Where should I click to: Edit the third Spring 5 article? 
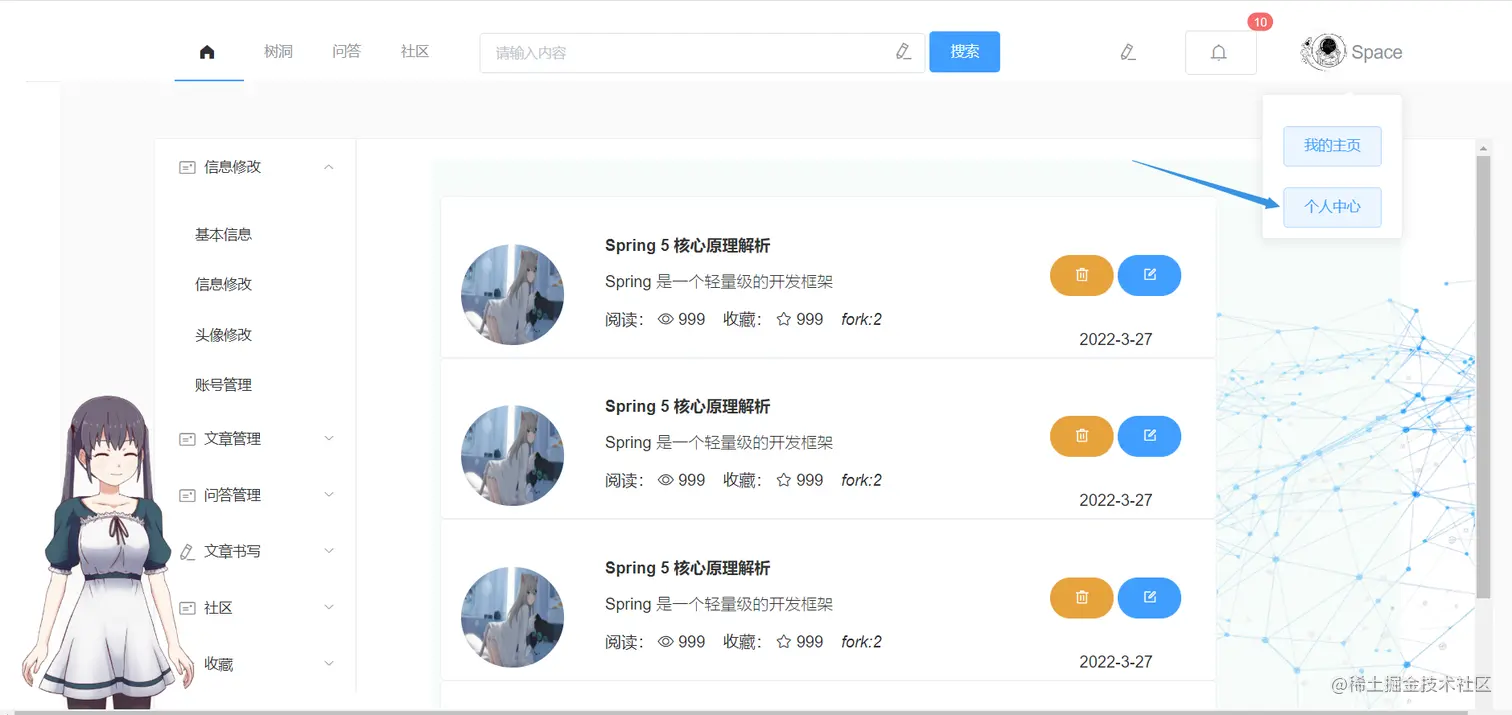coord(1149,597)
